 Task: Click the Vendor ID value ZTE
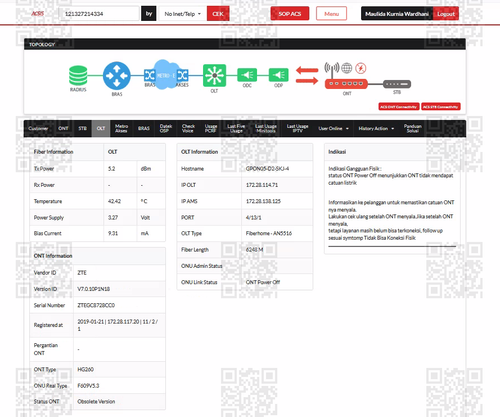[x=82, y=273]
